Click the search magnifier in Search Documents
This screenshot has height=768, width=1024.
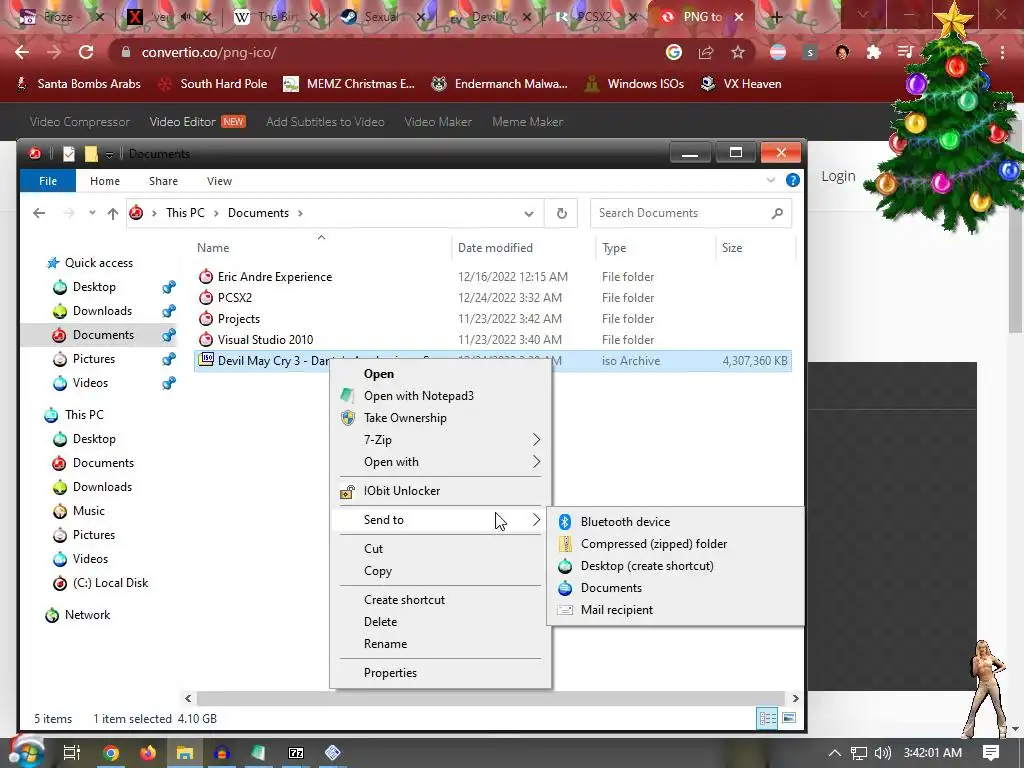pyautogui.click(x=777, y=214)
